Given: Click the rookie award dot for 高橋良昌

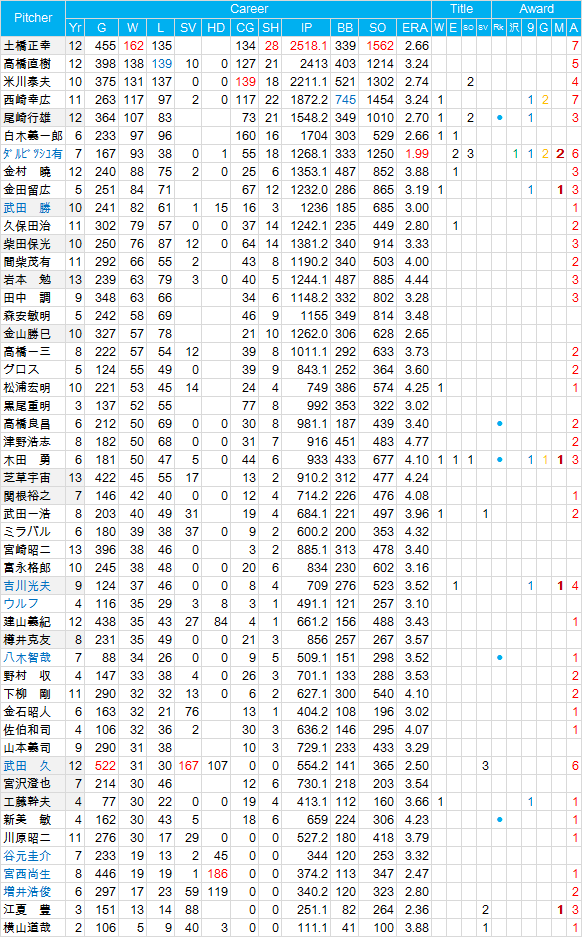Looking at the screenshot, I should click(499, 424).
